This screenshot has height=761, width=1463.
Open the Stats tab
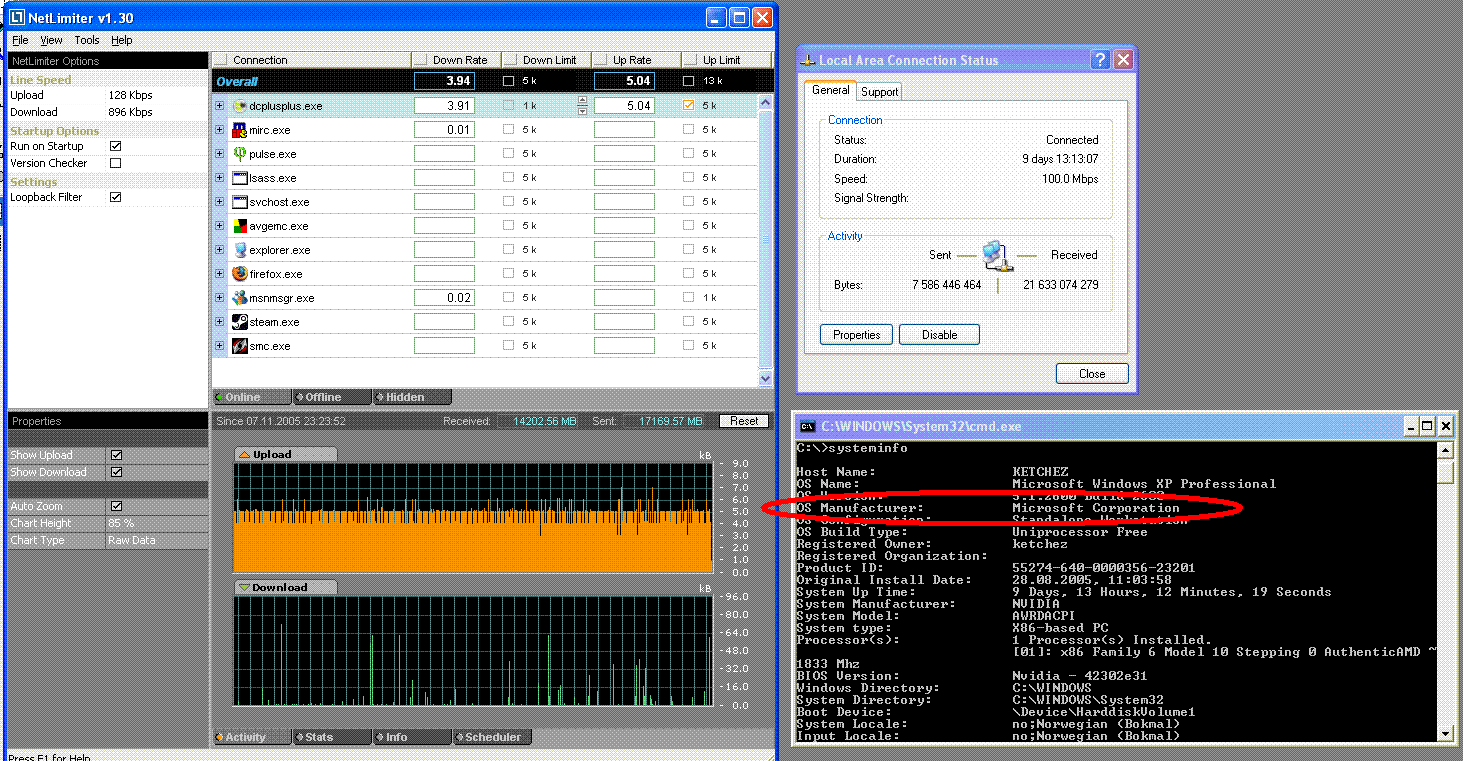[331, 737]
